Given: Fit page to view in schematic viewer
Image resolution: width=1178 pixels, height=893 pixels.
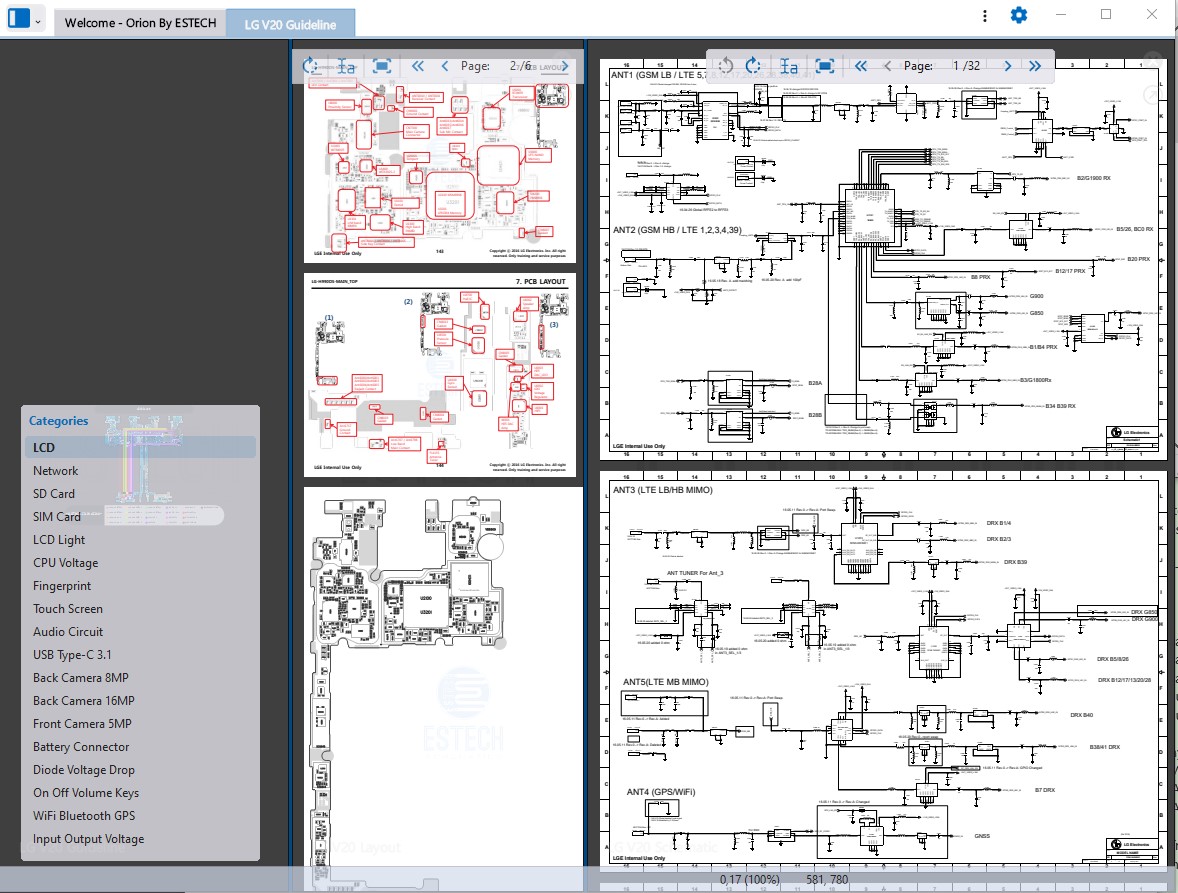Looking at the screenshot, I should pyautogui.click(x=825, y=66).
